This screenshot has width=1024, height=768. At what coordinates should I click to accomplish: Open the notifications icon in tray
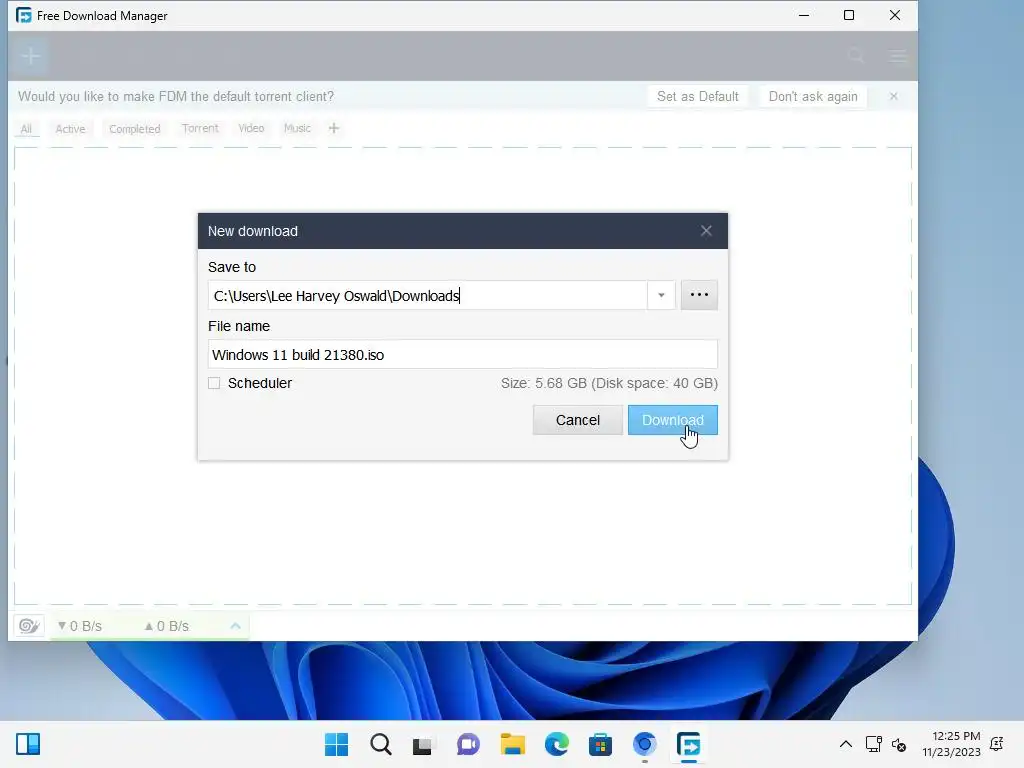click(x=997, y=744)
